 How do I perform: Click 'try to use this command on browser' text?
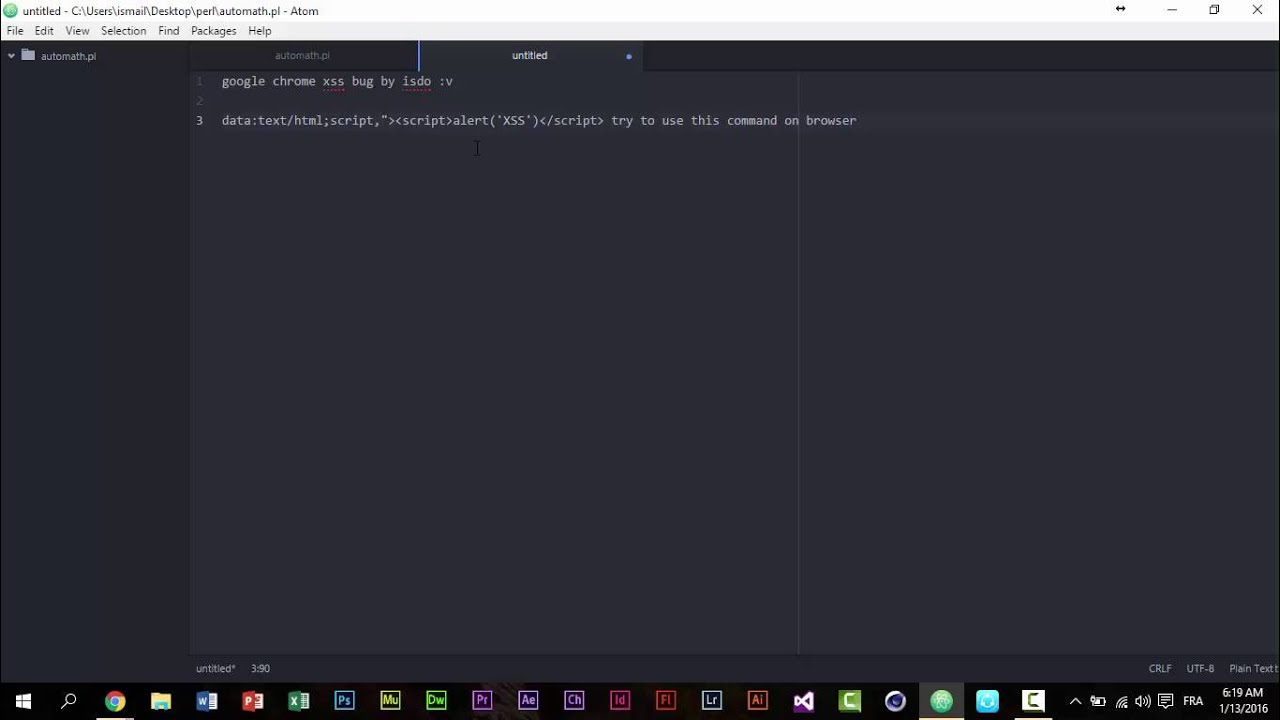click(x=734, y=120)
